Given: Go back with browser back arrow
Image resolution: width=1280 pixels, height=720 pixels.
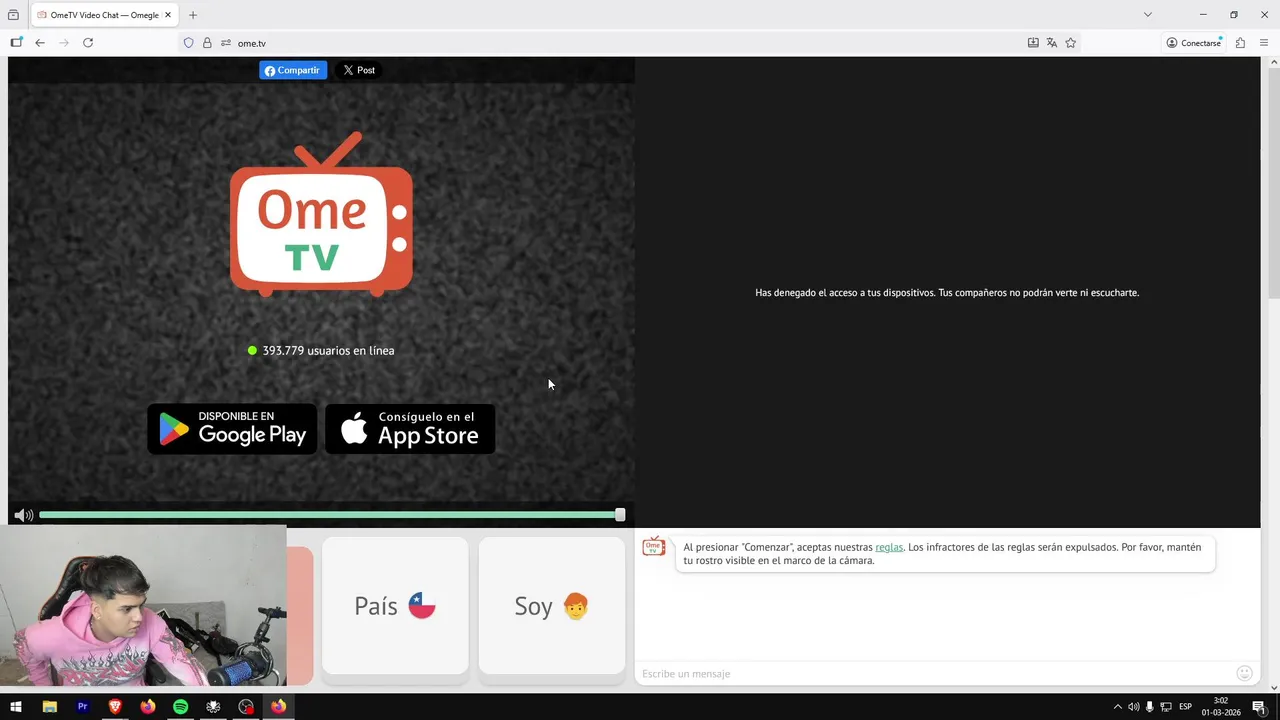Looking at the screenshot, I should (40, 43).
